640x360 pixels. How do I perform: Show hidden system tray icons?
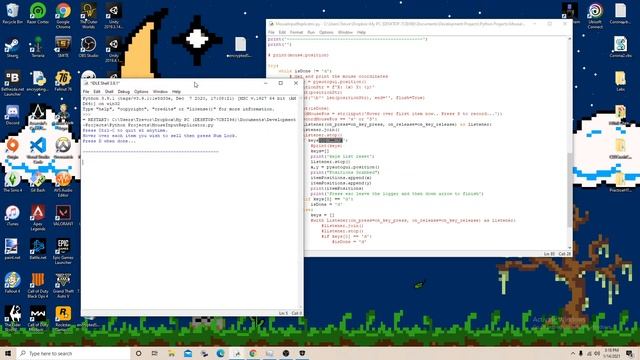click(573, 353)
